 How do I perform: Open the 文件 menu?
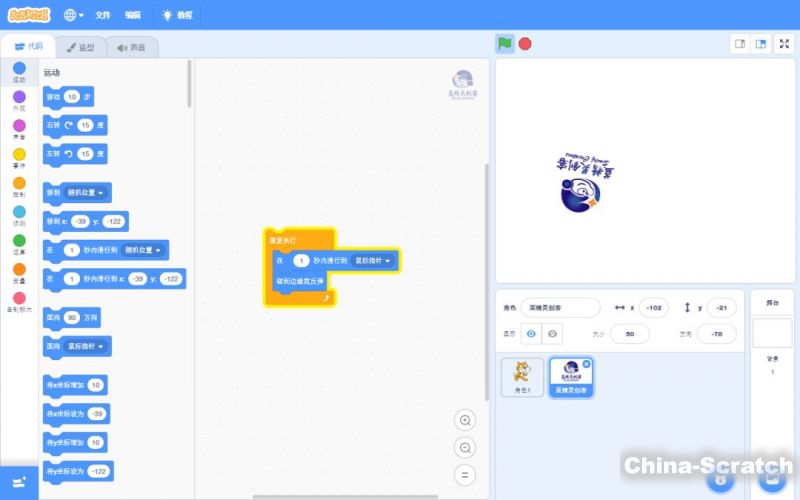pyautogui.click(x=103, y=15)
